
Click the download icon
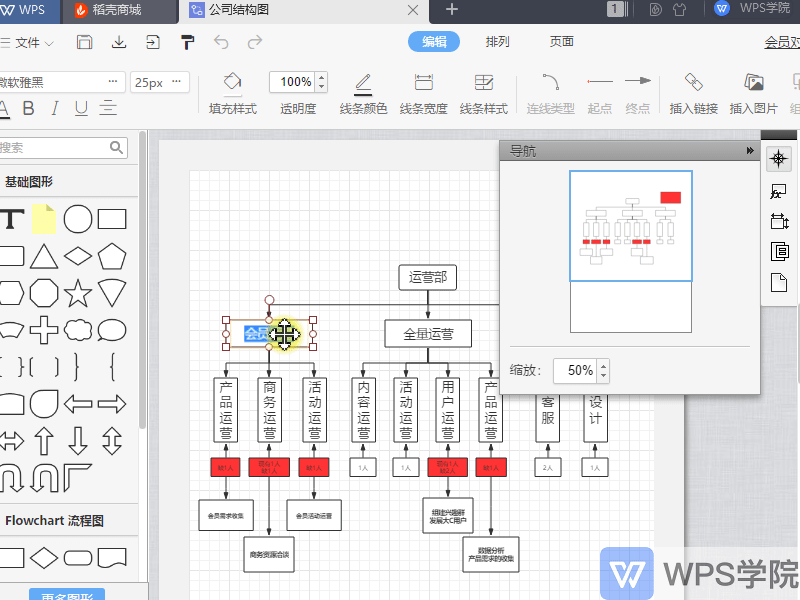119,42
